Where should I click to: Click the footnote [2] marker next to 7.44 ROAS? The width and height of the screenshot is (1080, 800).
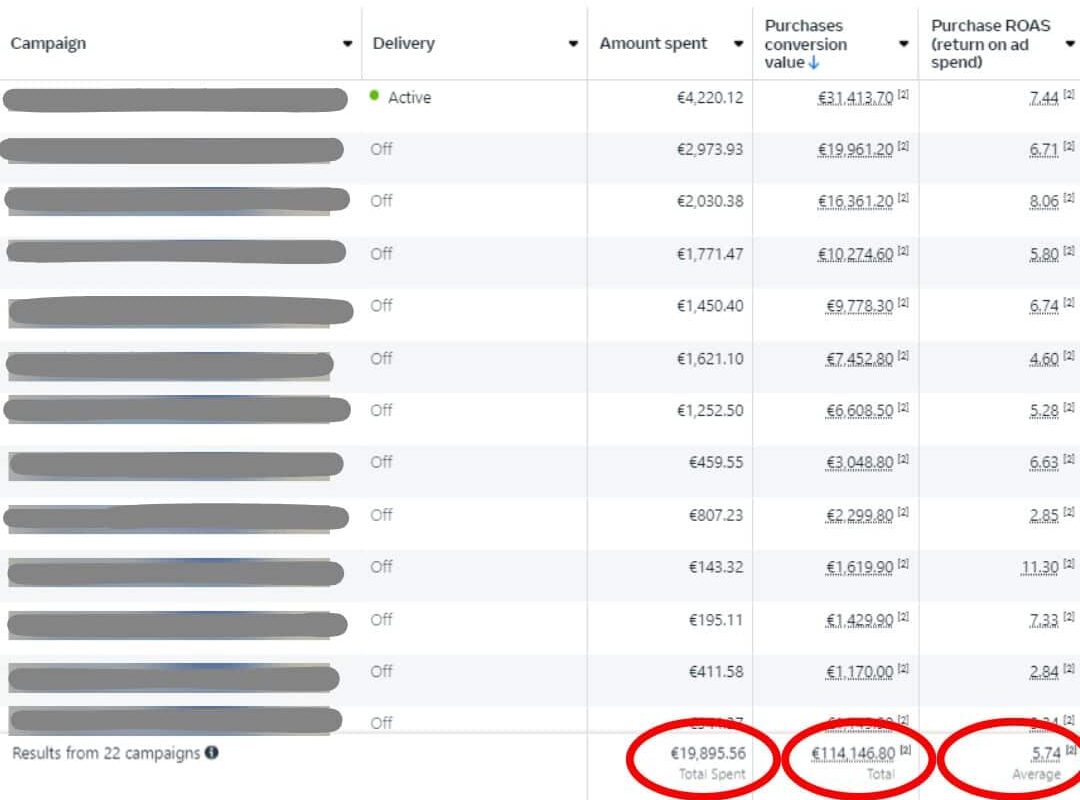coord(1069,94)
